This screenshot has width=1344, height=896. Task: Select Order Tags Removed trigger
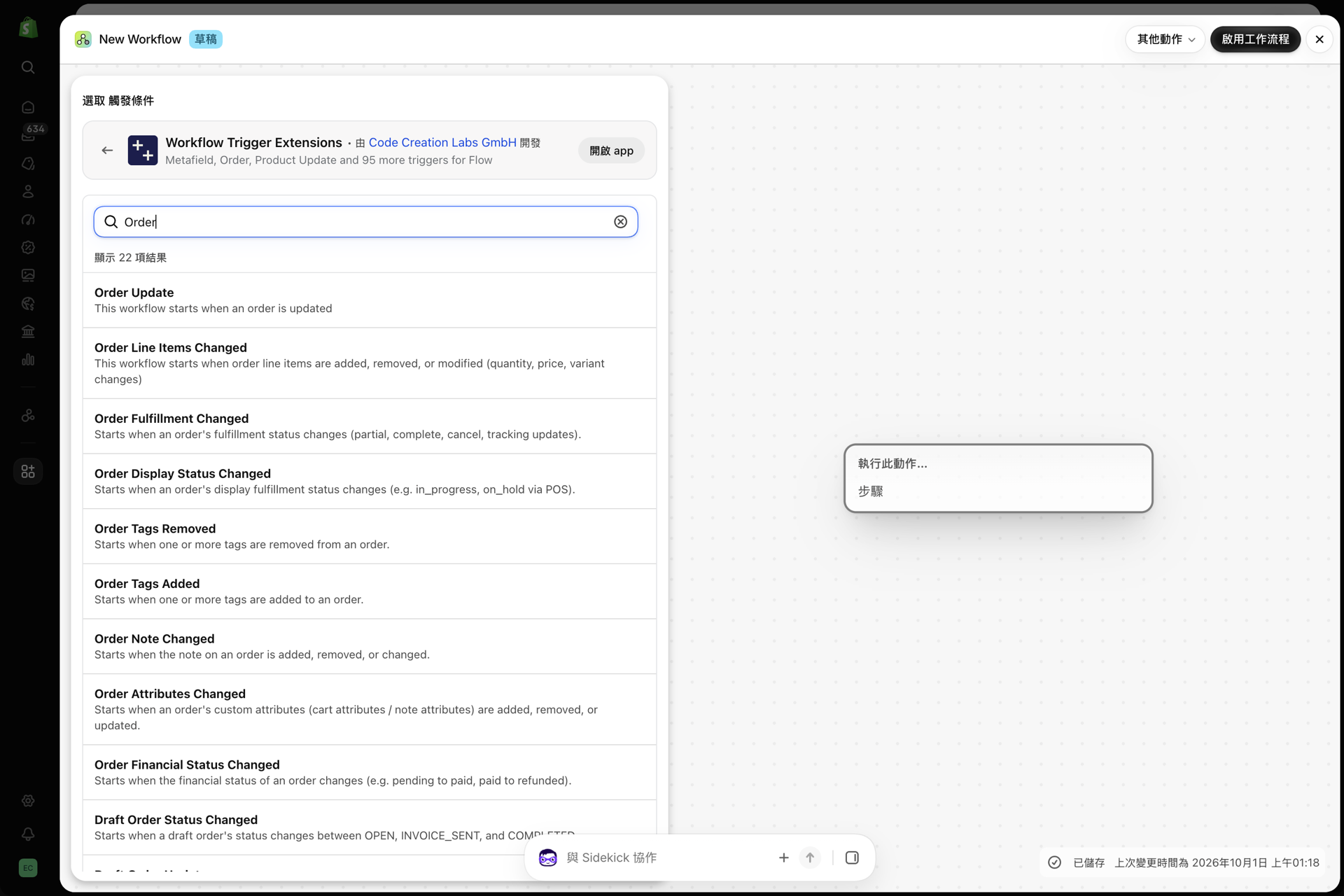pos(370,536)
